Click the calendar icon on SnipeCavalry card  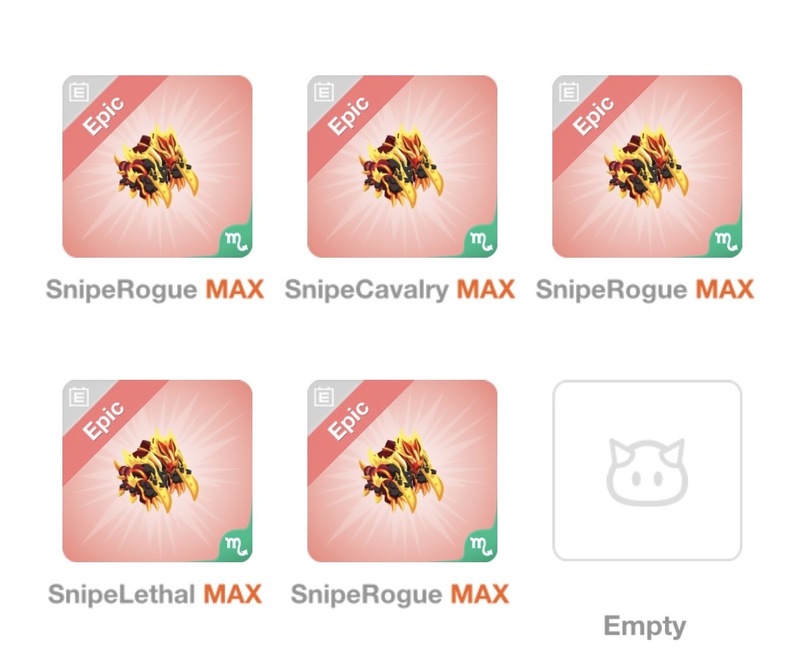tap(324, 92)
